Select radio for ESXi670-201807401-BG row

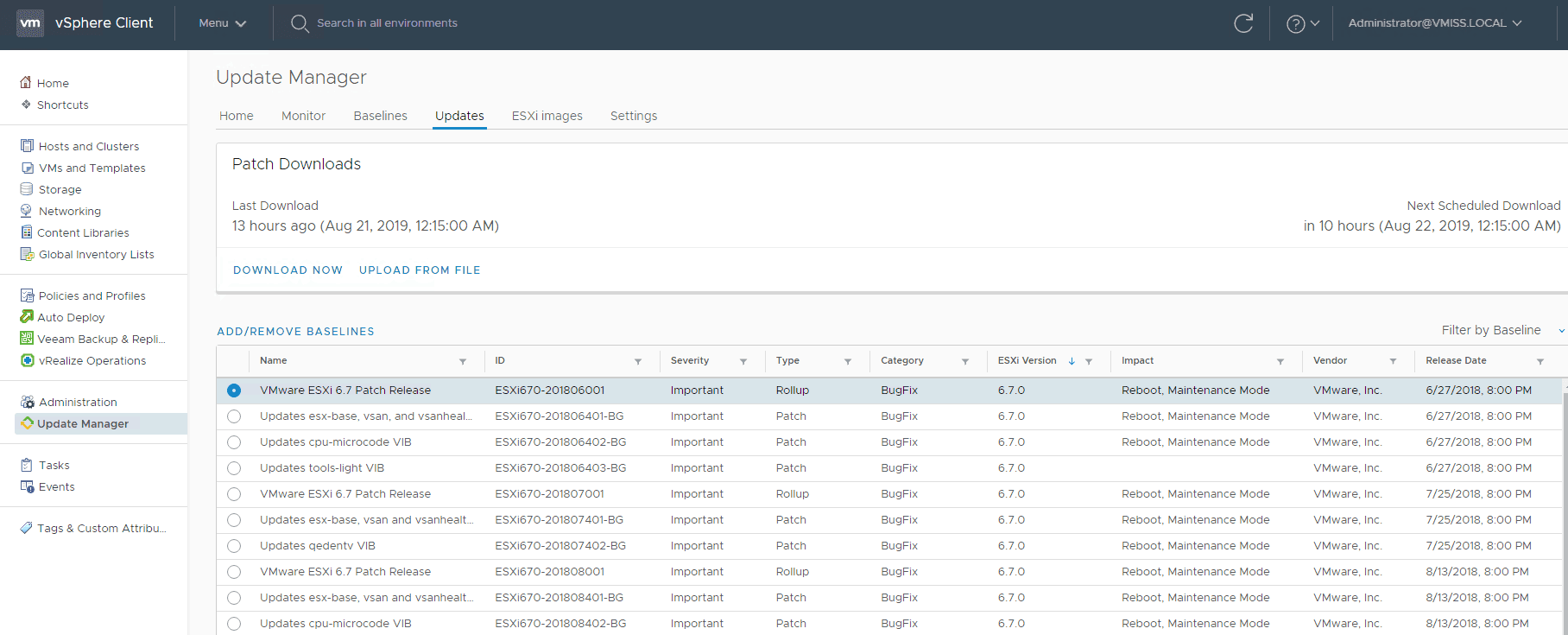coord(234,520)
